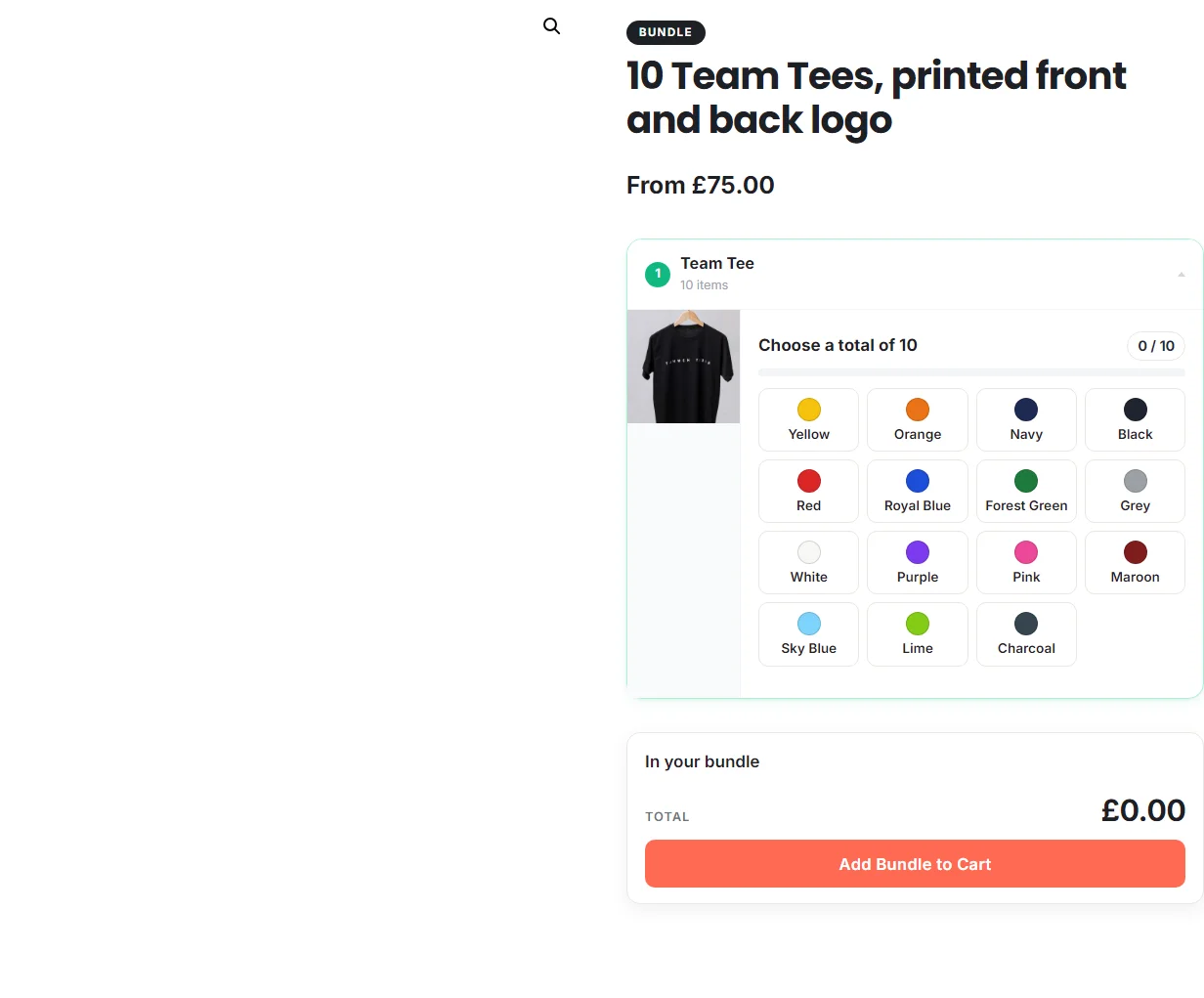This screenshot has width=1204, height=998.
Task: Pick the Charcoal option
Action: coord(1026,634)
